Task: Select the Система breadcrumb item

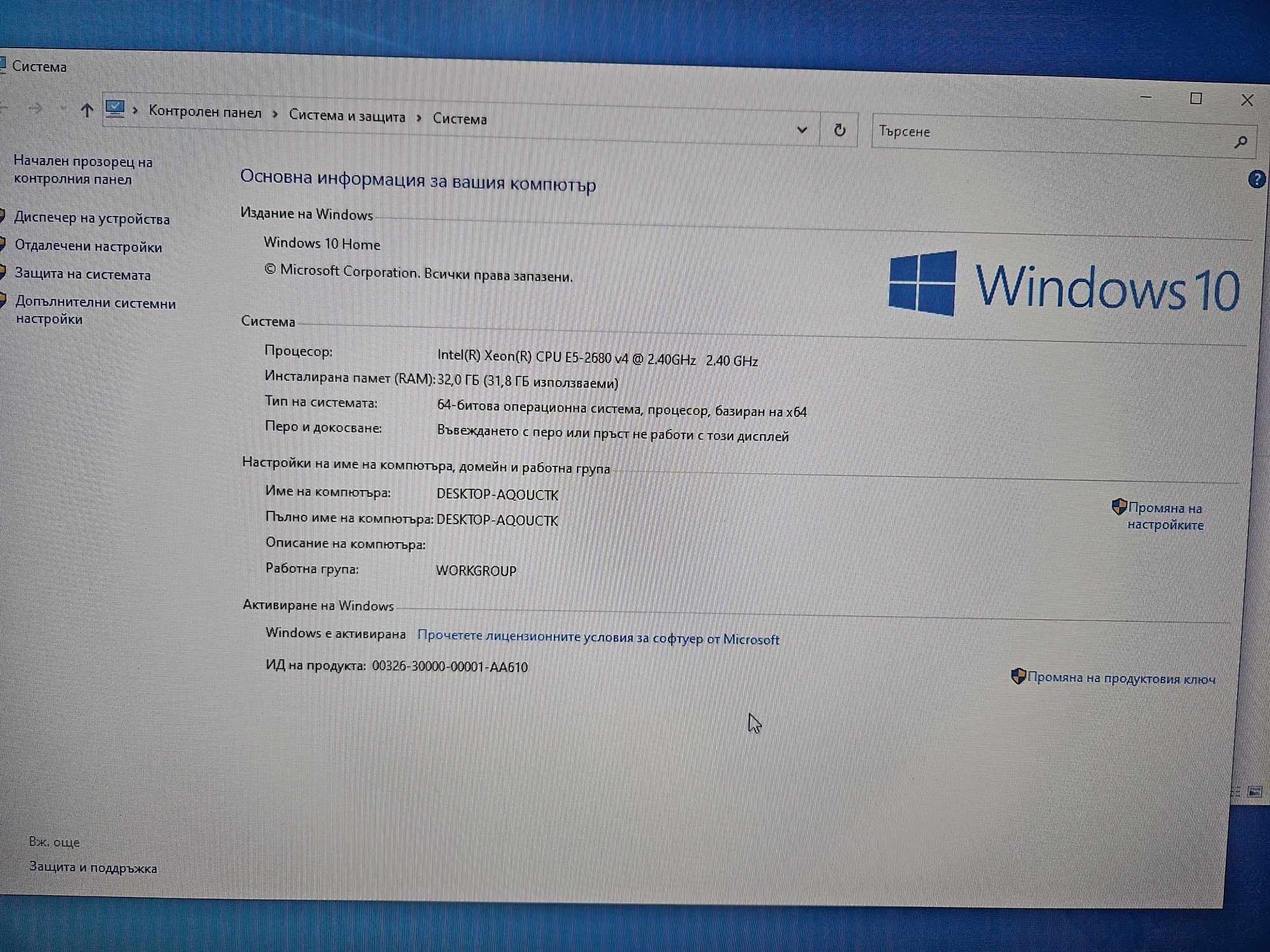Action: (x=460, y=119)
